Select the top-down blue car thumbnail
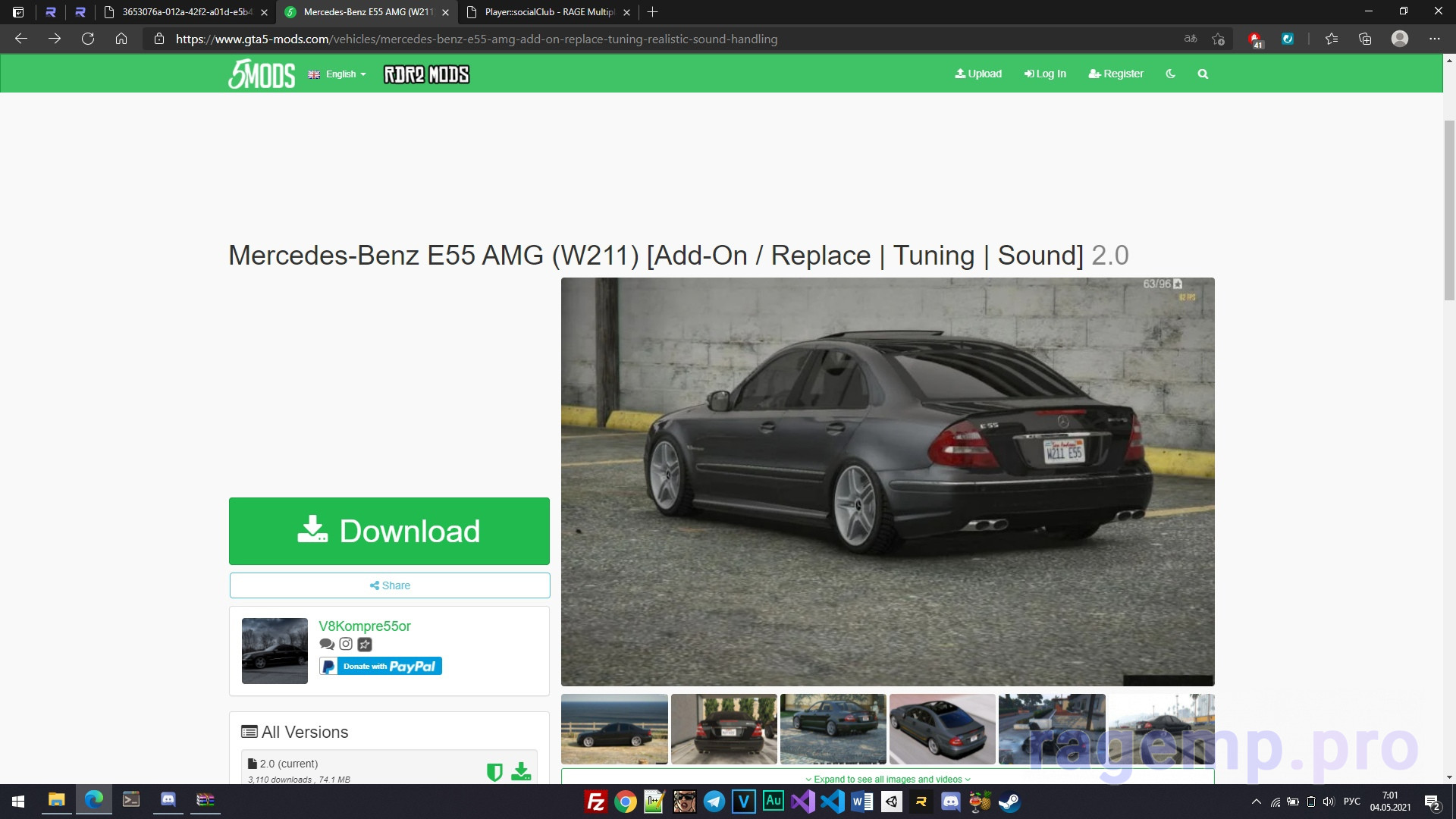Image resolution: width=1456 pixels, height=819 pixels. point(943,729)
